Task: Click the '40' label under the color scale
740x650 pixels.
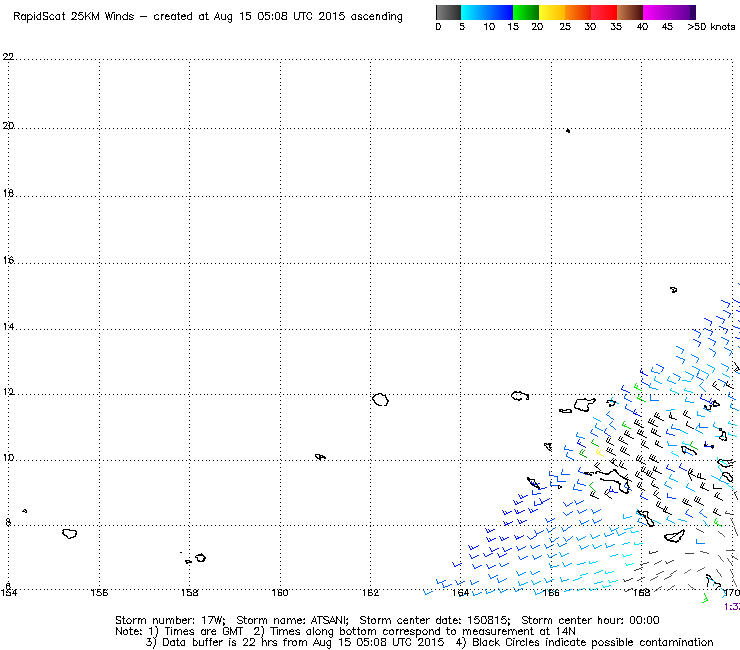Action: [x=642, y=26]
